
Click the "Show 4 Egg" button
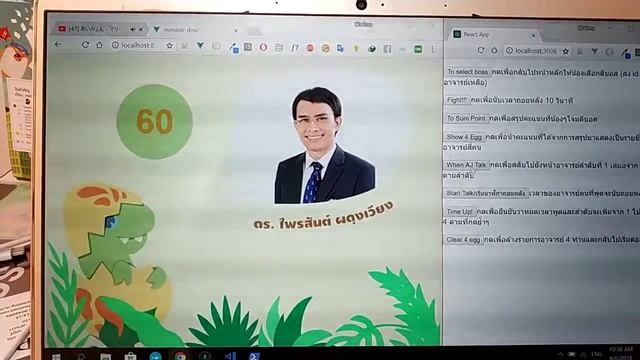(464, 137)
